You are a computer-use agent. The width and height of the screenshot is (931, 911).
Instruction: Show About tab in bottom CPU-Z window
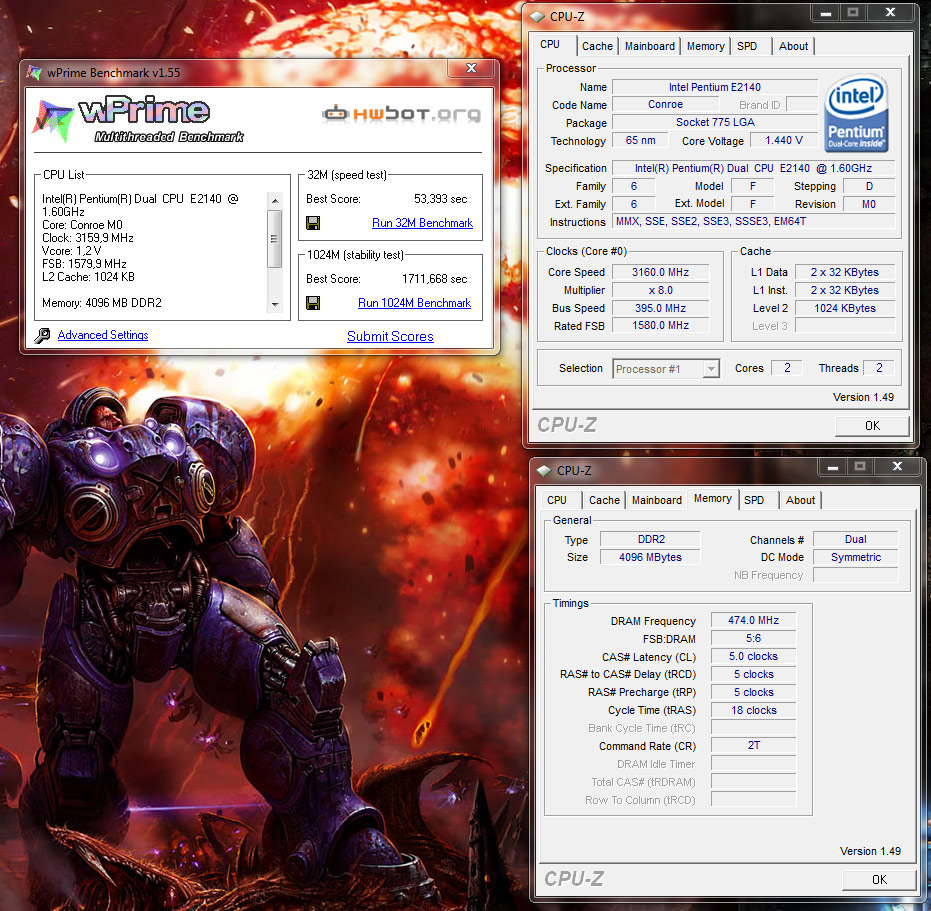(800, 500)
